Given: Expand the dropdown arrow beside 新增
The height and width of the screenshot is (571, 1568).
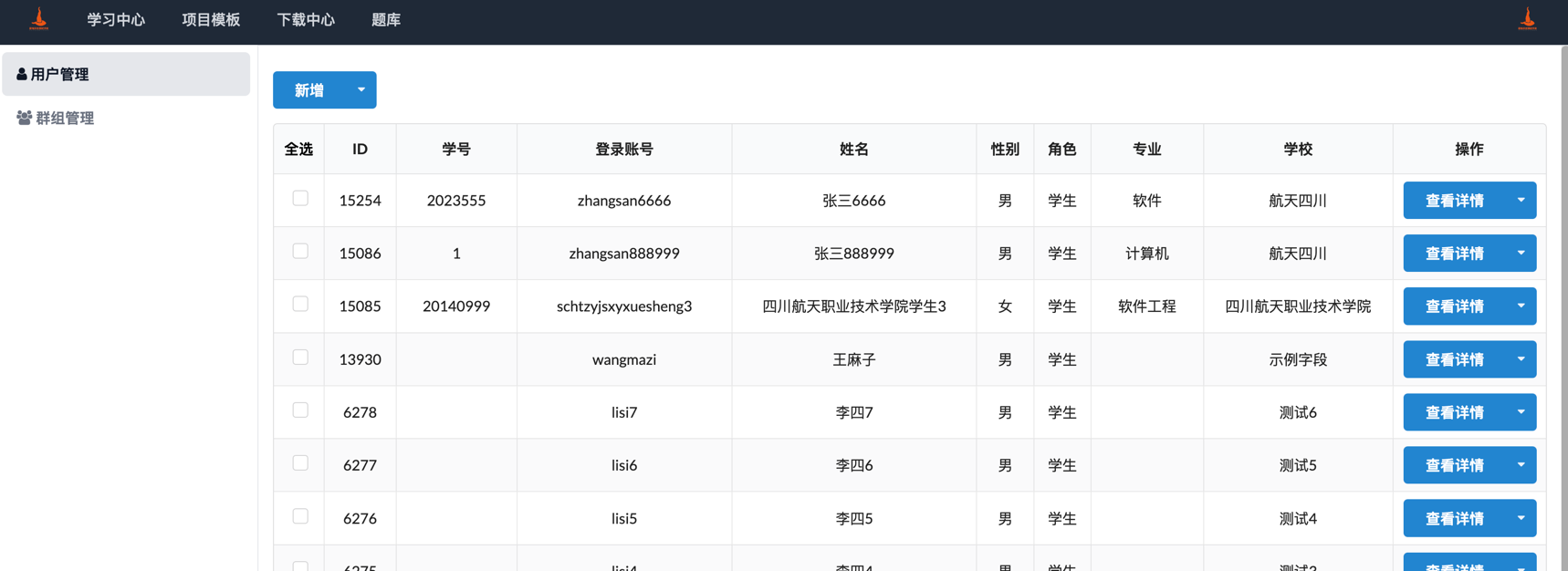Looking at the screenshot, I should tap(361, 90).
